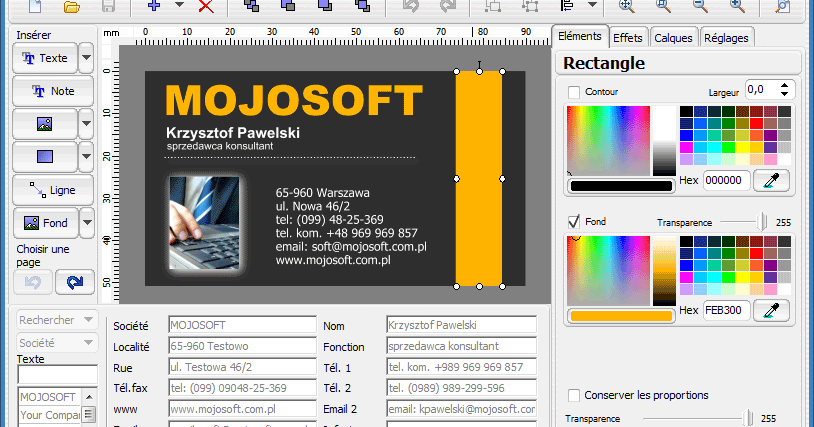Undo the last action in top toolbar
Screen dimensions: 814x427
(x=410, y=6)
